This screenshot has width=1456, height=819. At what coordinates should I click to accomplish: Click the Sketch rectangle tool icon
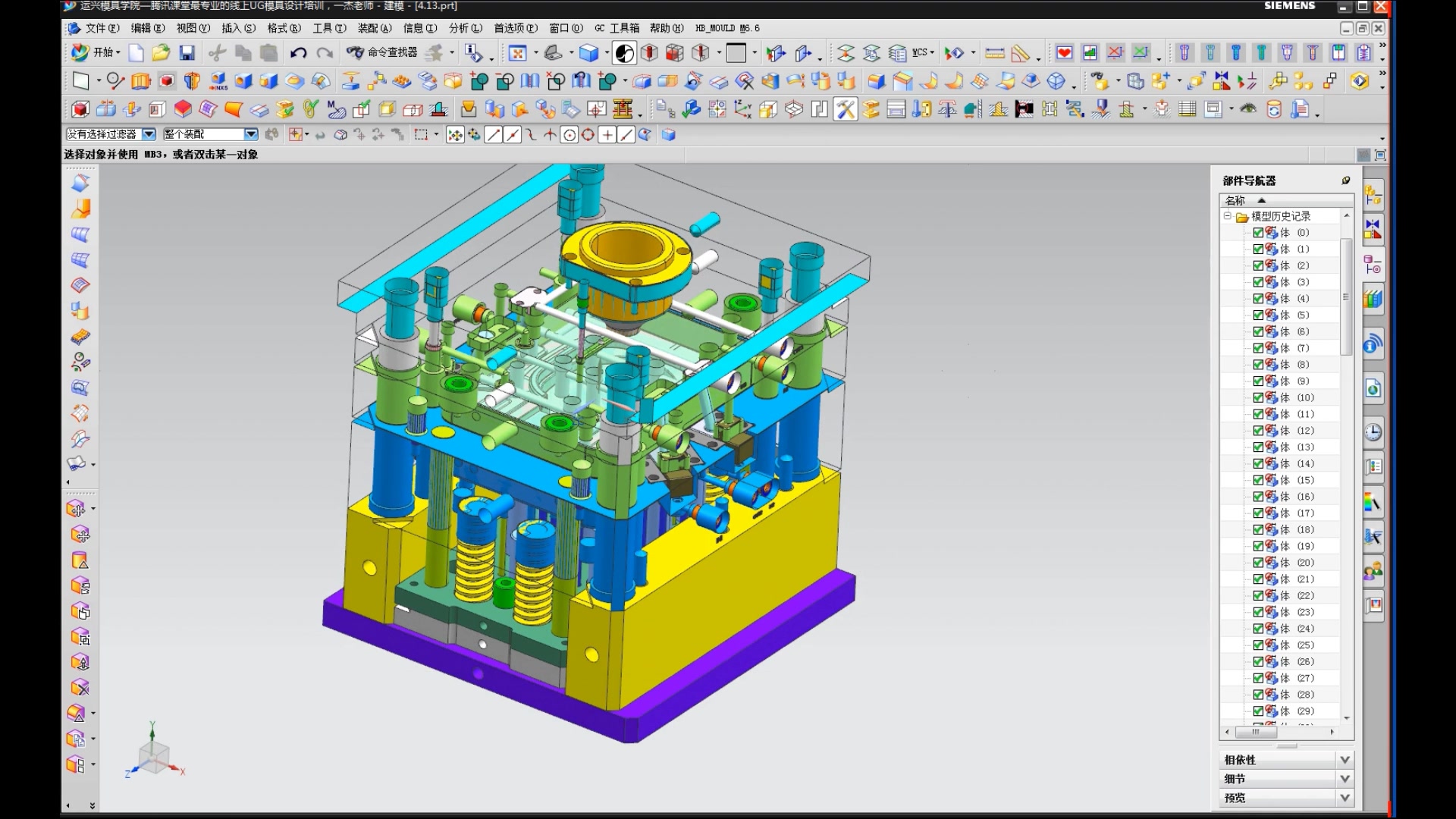[80, 81]
